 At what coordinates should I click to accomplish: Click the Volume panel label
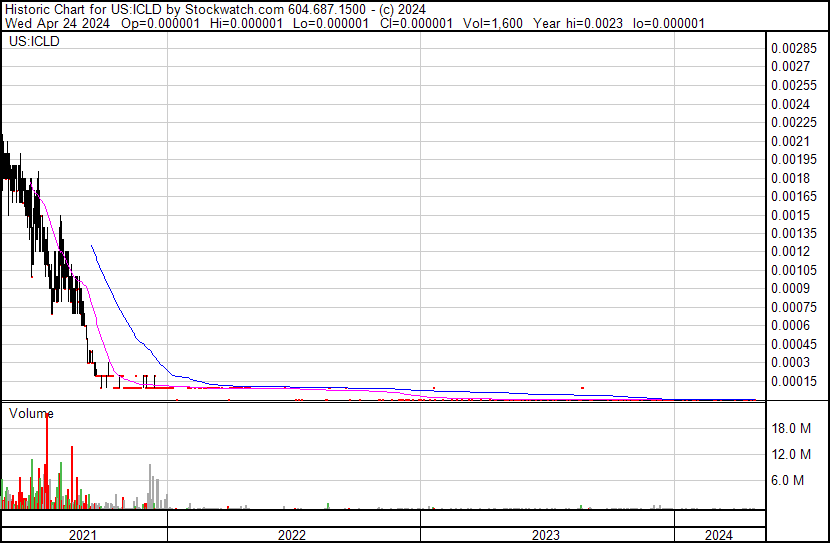click(x=31, y=413)
